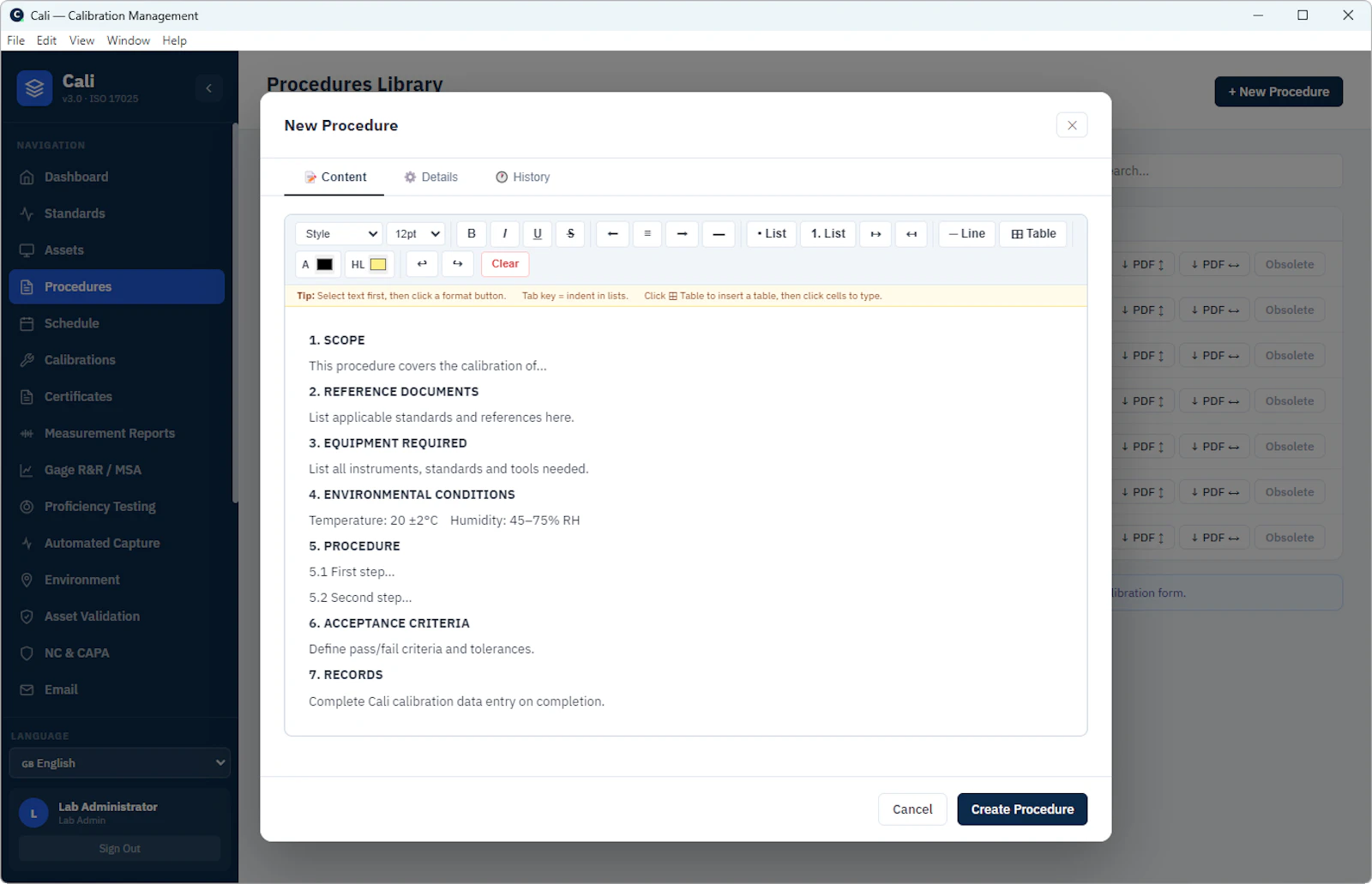Open Standards in the sidebar
The height and width of the screenshot is (884, 1372).
point(117,213)
